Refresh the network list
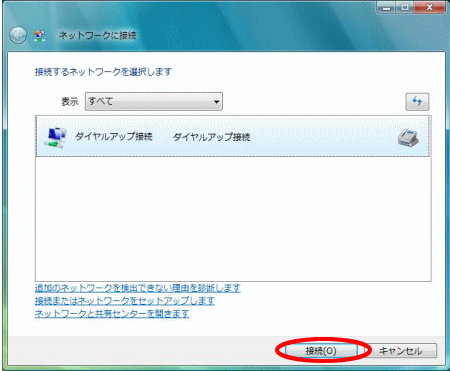 pos(417,101)
